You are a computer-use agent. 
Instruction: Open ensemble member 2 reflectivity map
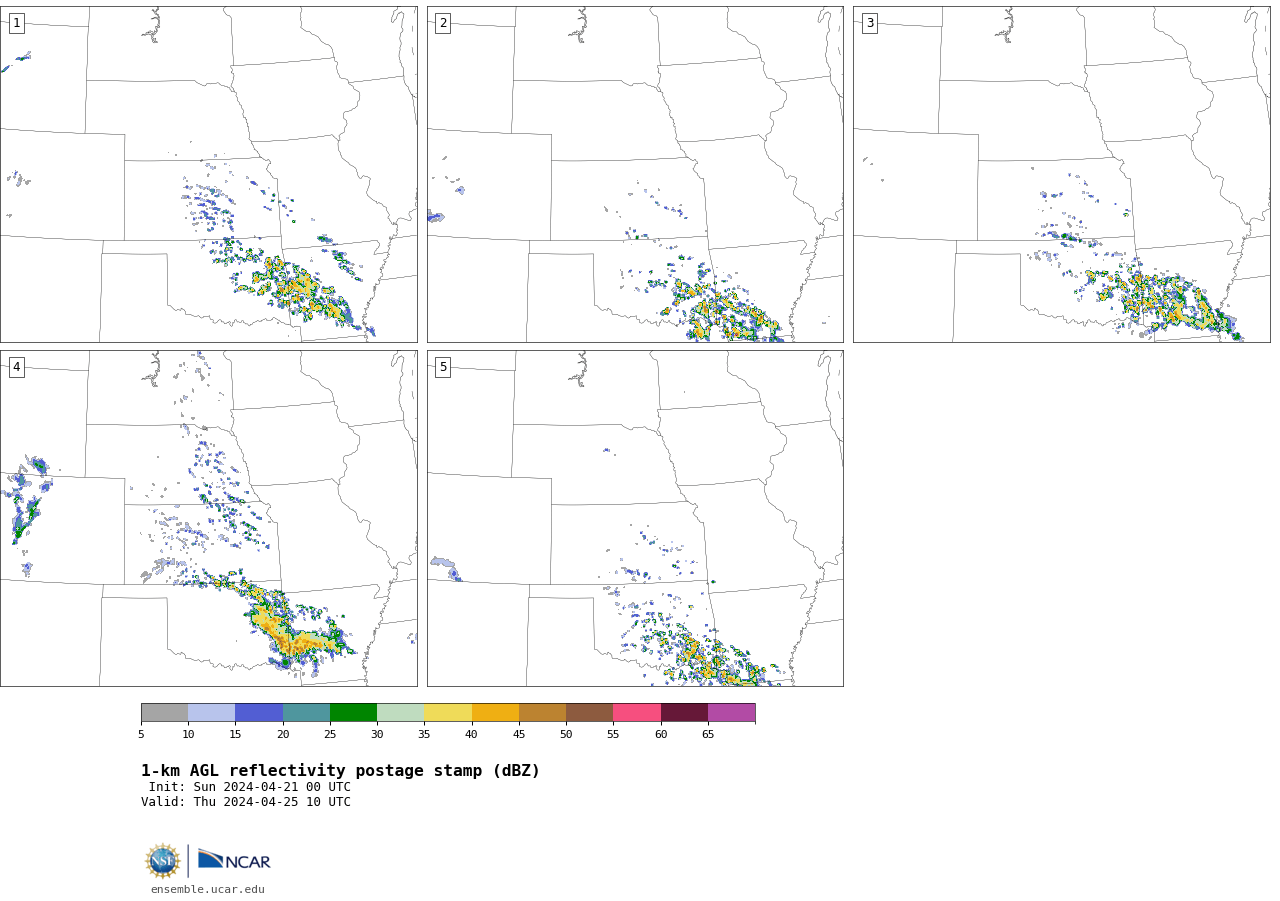pyautogui.click(x=635, y=174)
